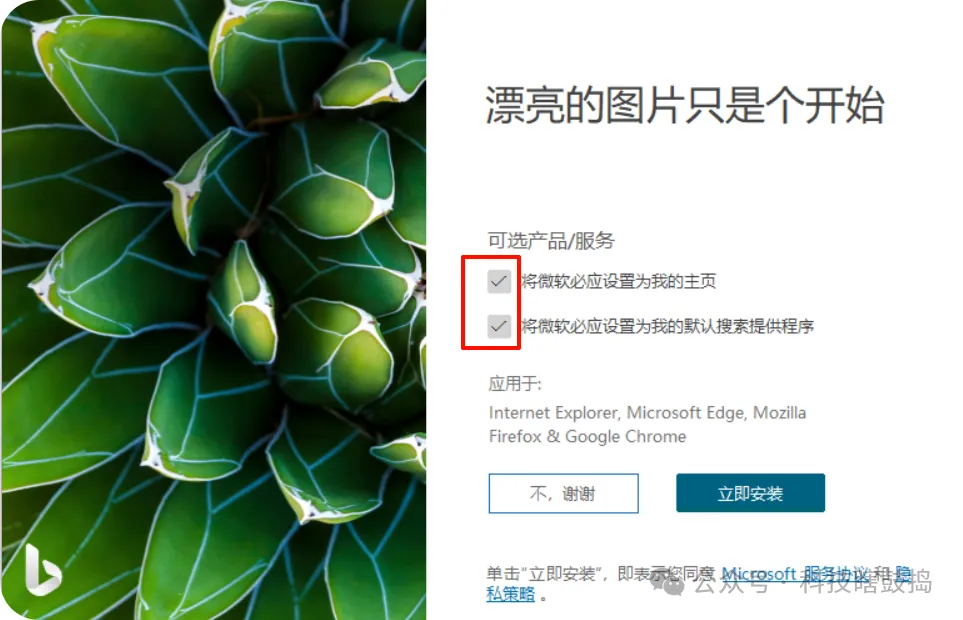
Task: Click the Firefox & Google Chrome text line
Action: pyautogui.click(x=587, y=436)
